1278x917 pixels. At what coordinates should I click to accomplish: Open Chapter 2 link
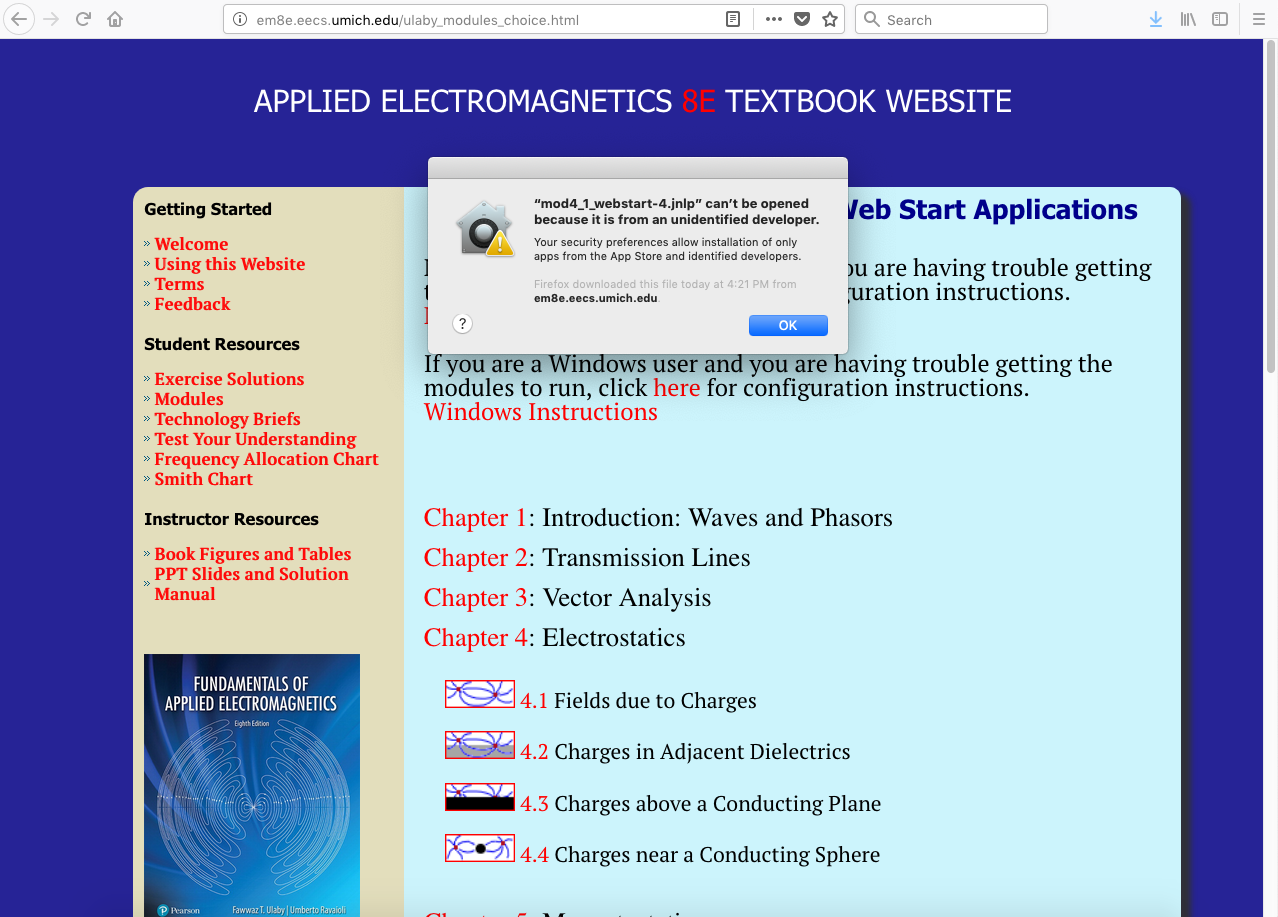tap(475, 558)
